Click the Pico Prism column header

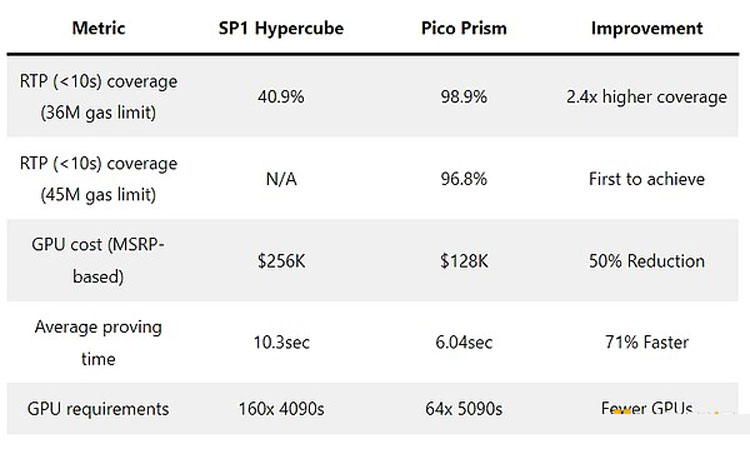[x=463, y=28]
